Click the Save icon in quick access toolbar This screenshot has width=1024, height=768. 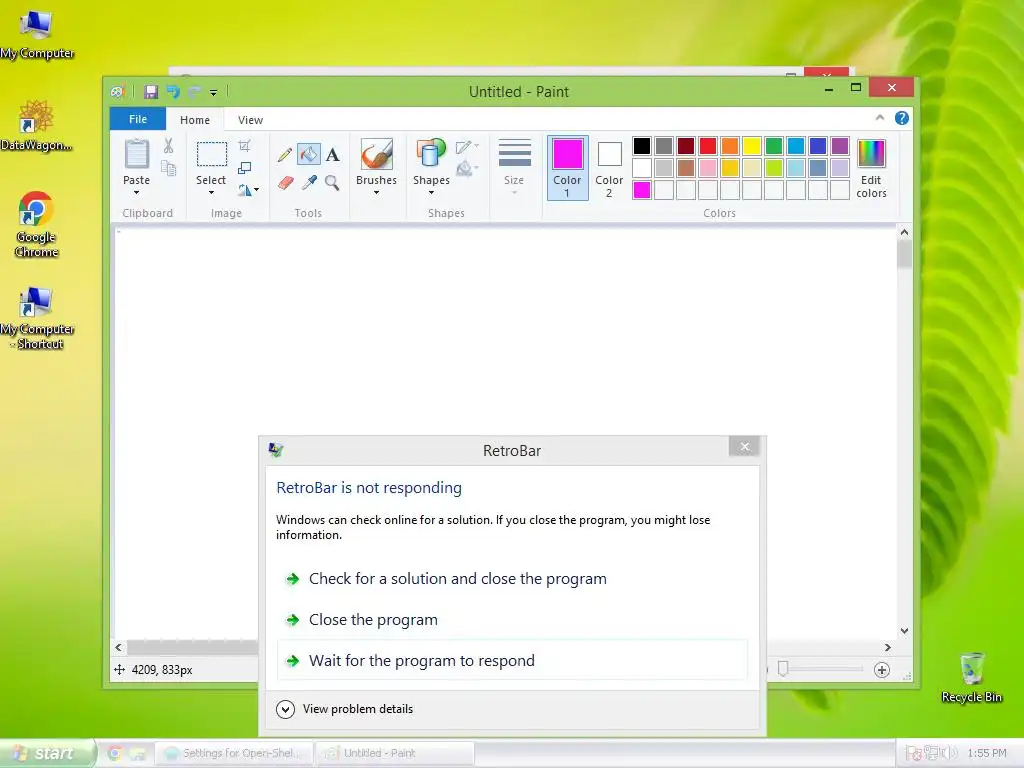coord(151,92)
